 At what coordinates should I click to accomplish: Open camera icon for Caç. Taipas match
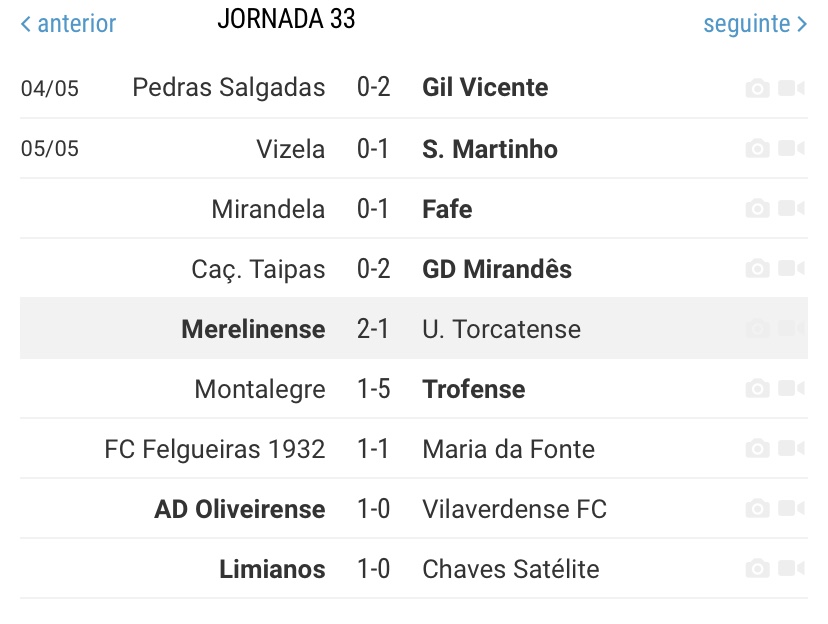[757, 268]
